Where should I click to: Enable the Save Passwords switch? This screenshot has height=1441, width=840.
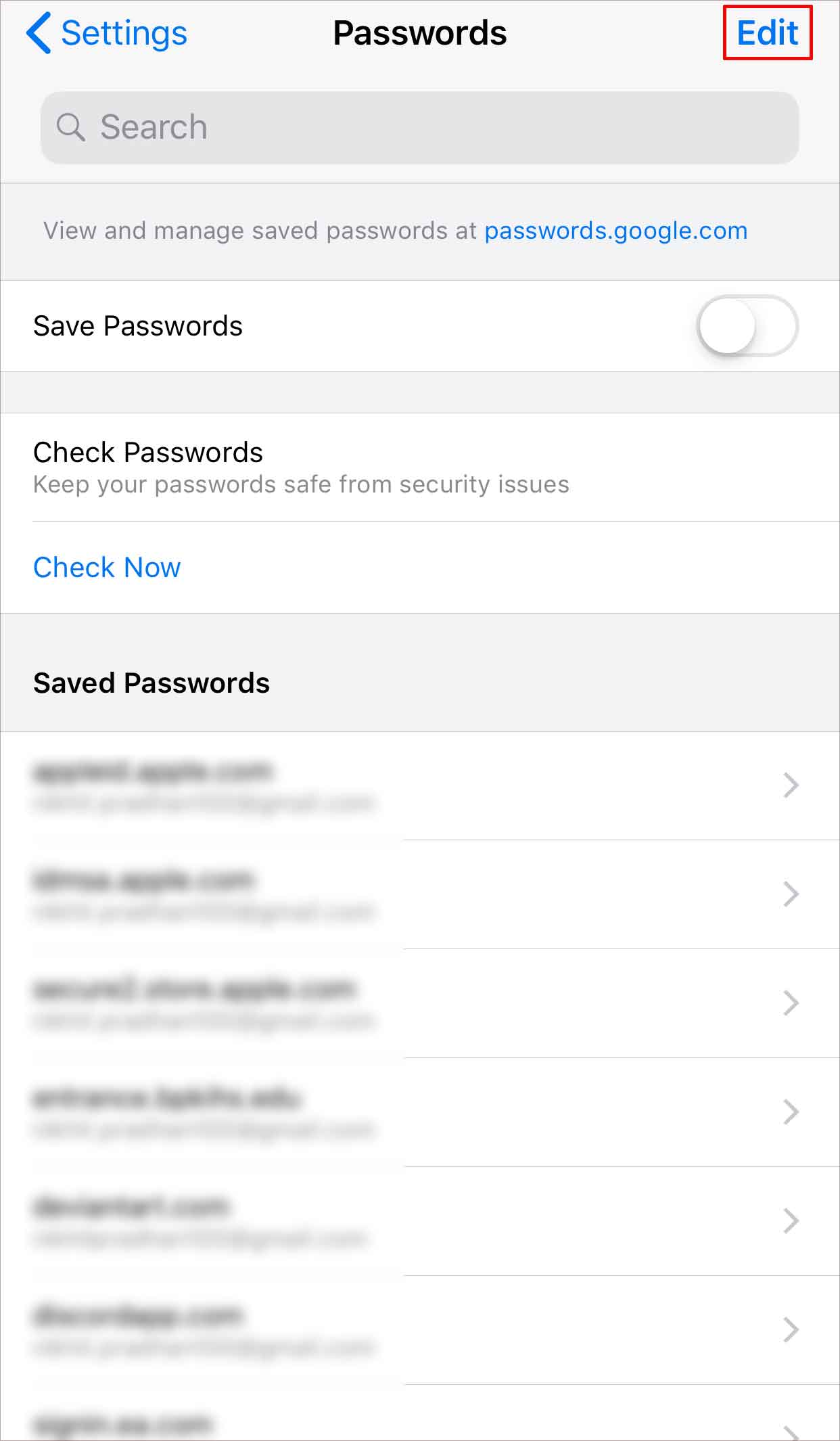[x=747, y=326]
